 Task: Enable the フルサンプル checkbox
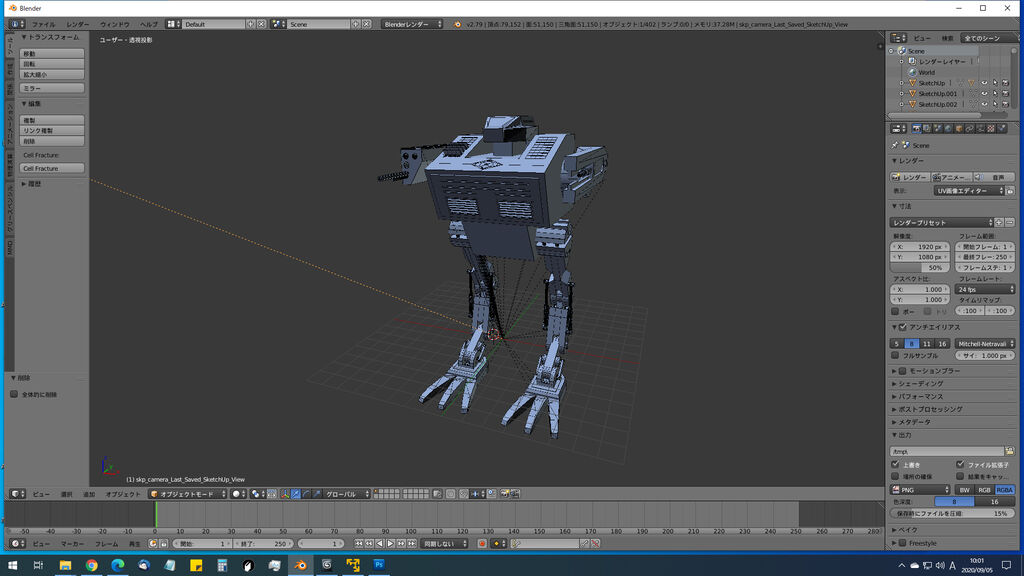pos(896,356)
